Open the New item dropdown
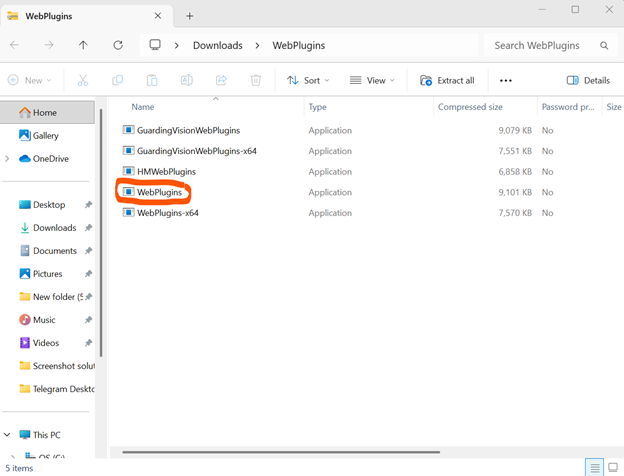The image size is (624, 476). (30, 80)
